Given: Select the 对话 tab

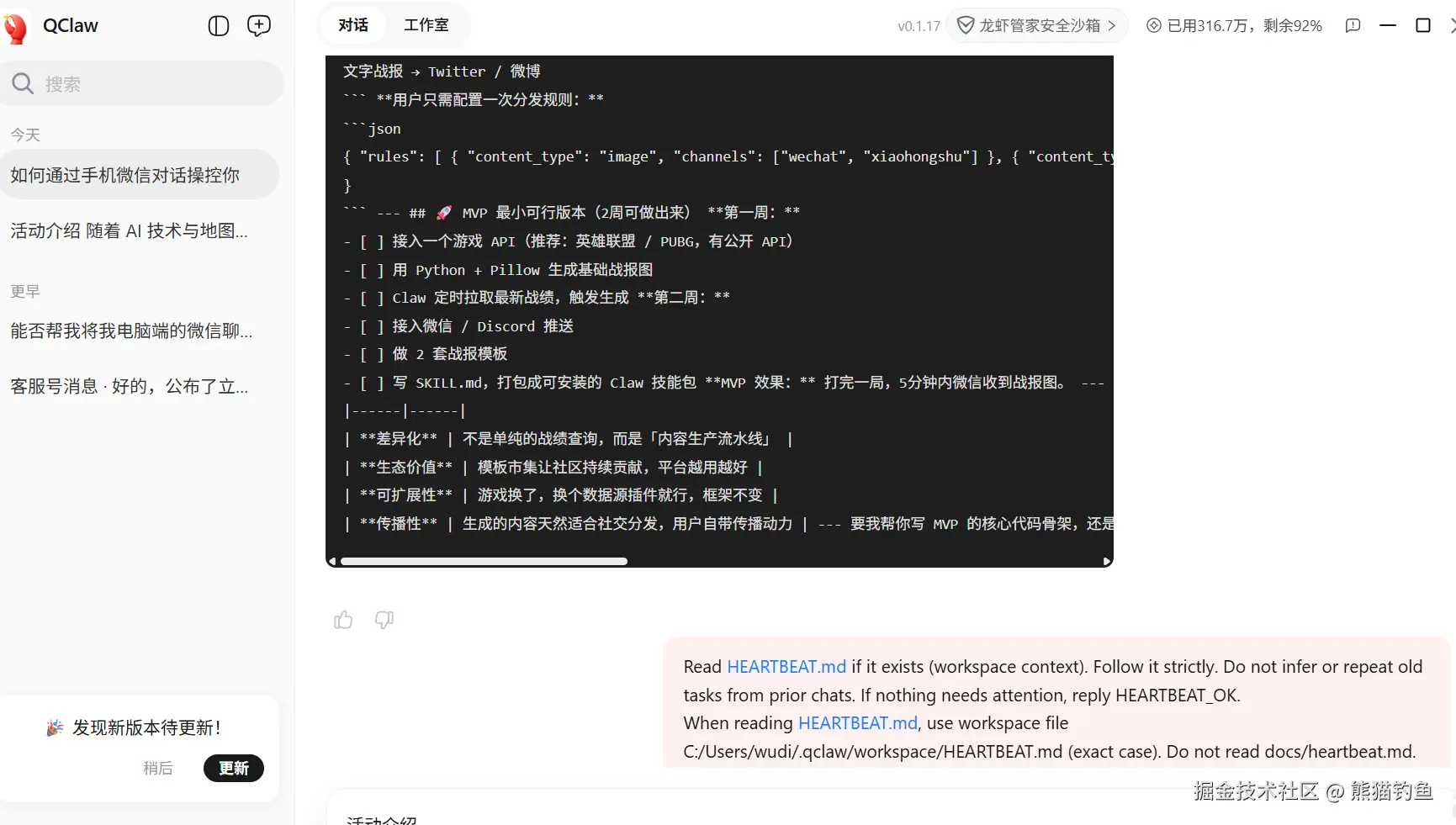Looking at the screenshot, I should pyautogui.click(x=352, y=24).
